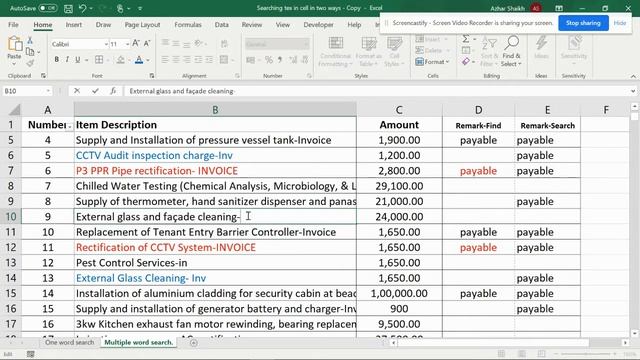This screenshot has height=360, width=640.
Task: Open the Formulas ribbon tab
Action: 188,25
